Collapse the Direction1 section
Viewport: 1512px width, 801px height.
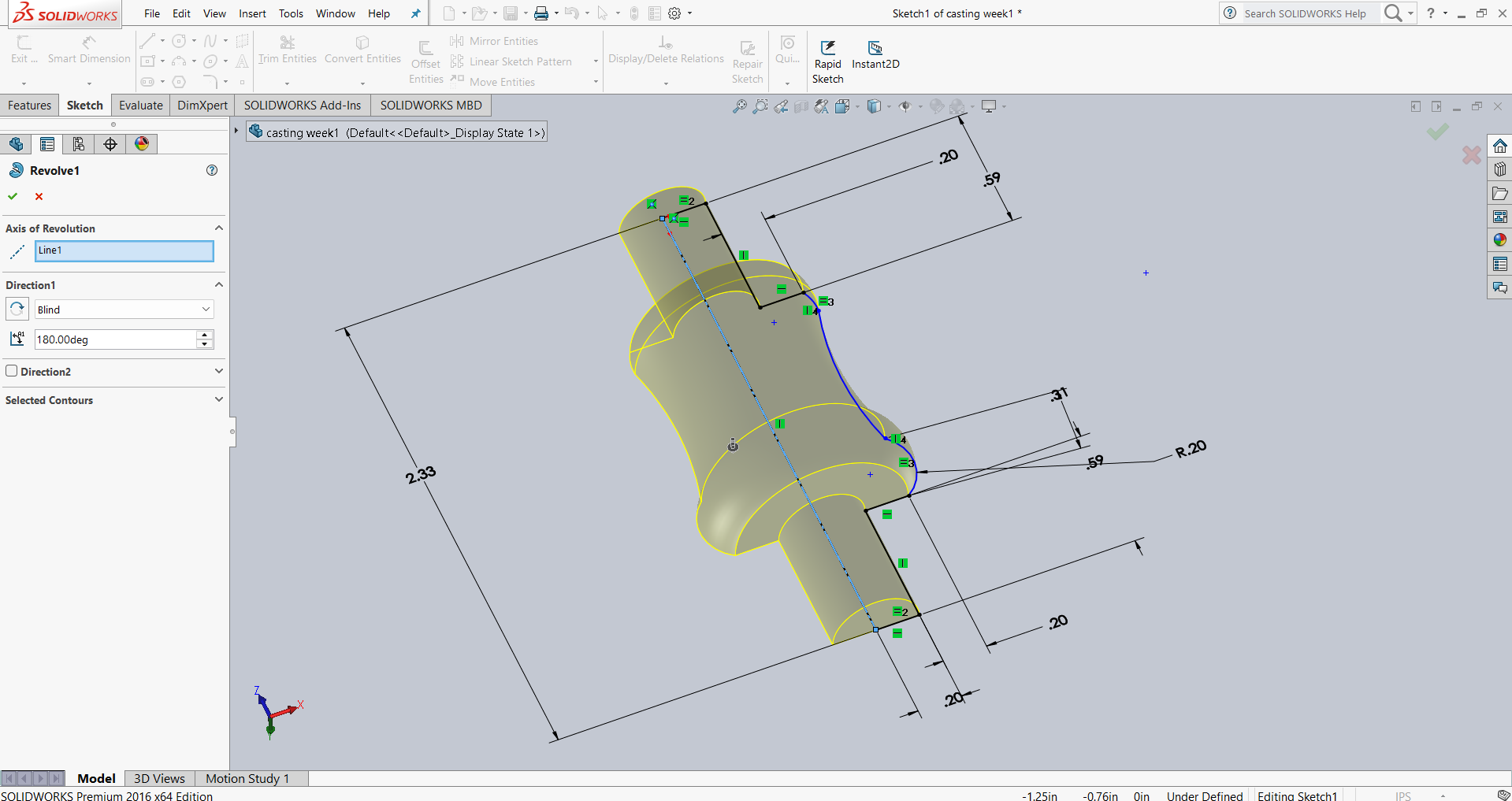pos(219,285)
